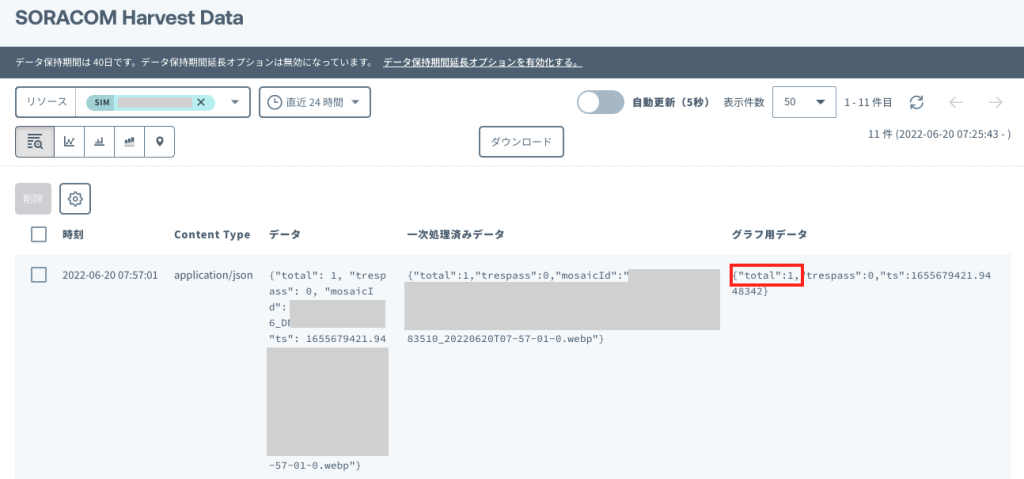Switch to bar chart view icon
Image resolution: width=1024 pixels, height=479 pixels.
(99, 142)
